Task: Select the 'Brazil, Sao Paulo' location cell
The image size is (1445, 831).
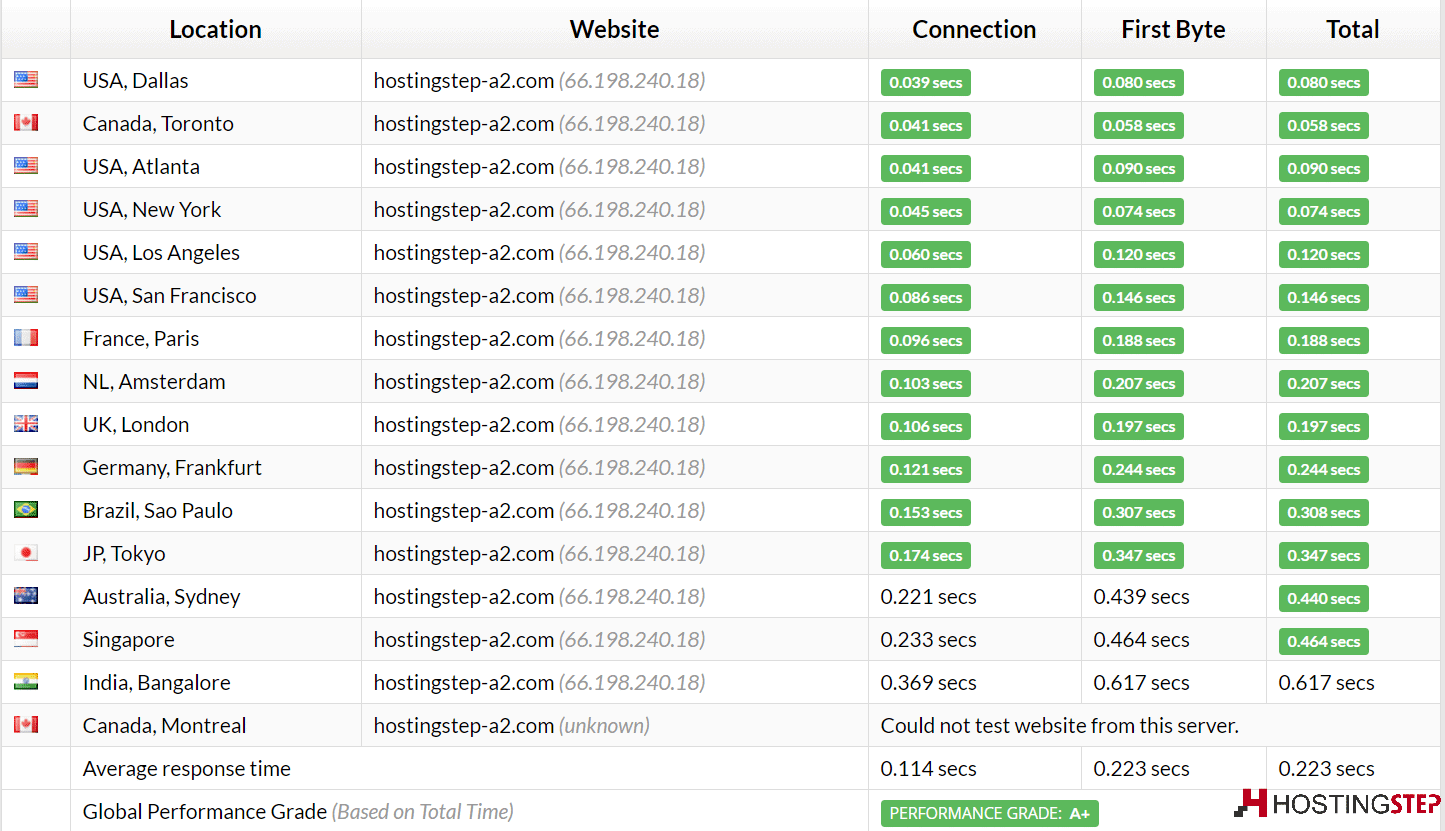Action: tap(216, 510)
